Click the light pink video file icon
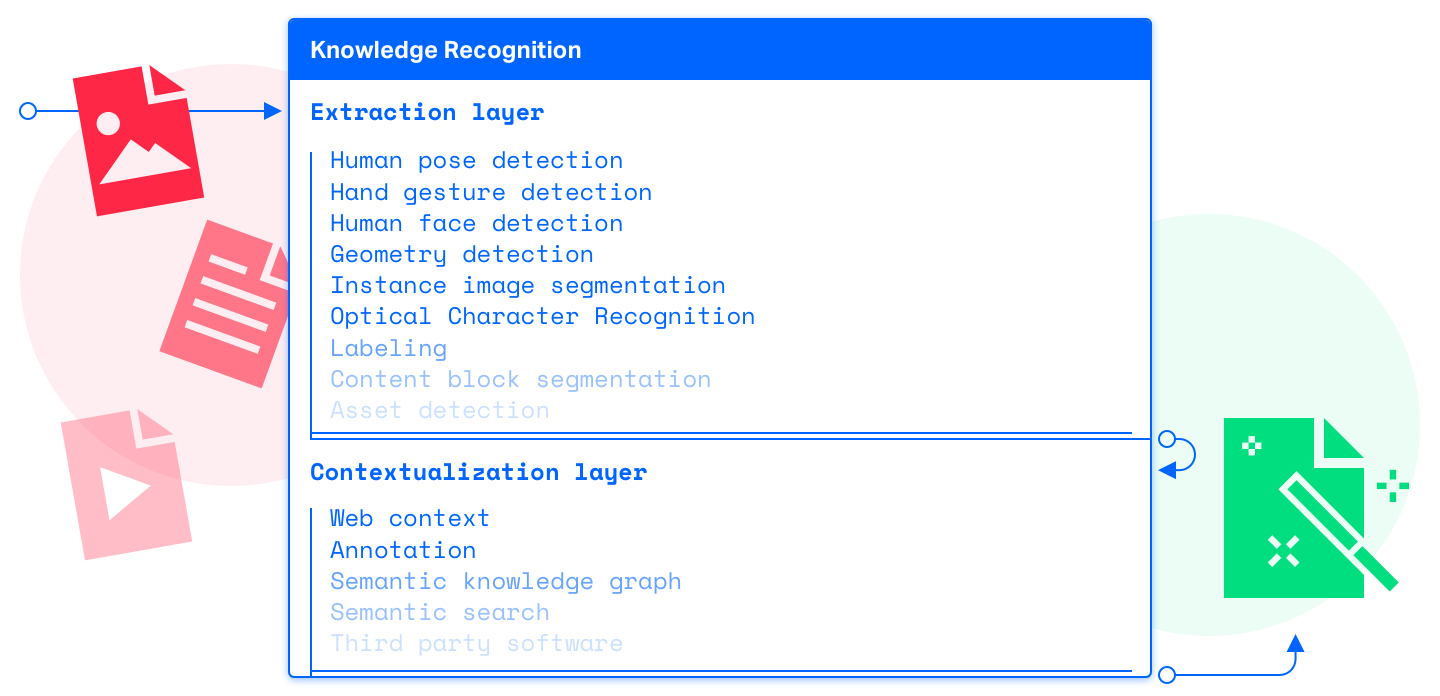The width and height of the screenshot is (1440, 696). [x=125, y=485]
